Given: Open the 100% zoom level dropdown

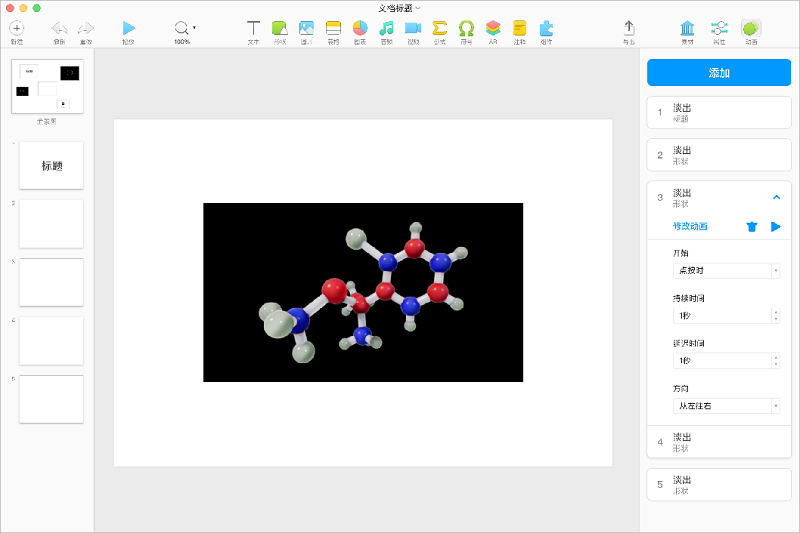Looking at the screenshot, I should 183,30.
